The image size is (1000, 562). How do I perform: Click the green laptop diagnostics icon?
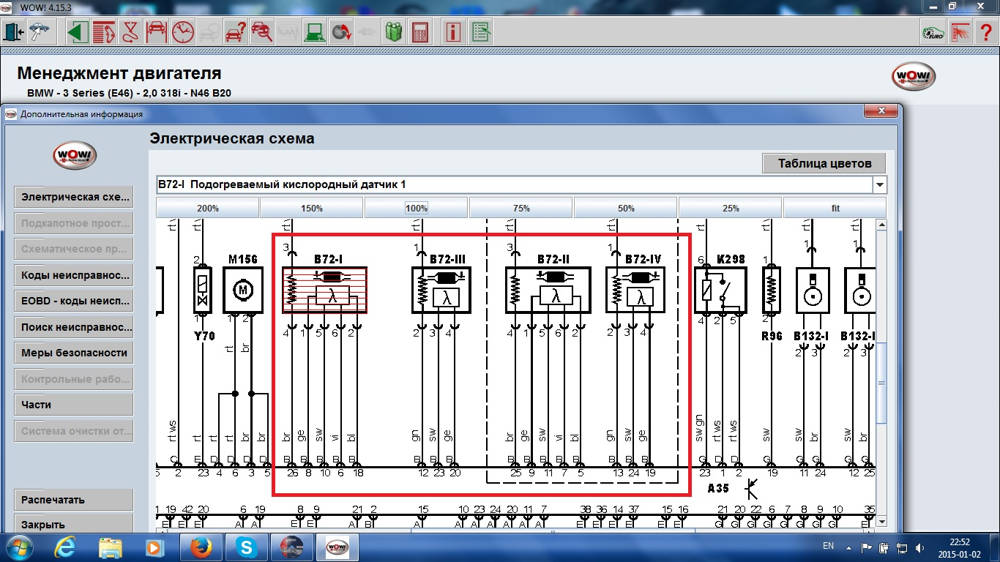click(314, 31)
